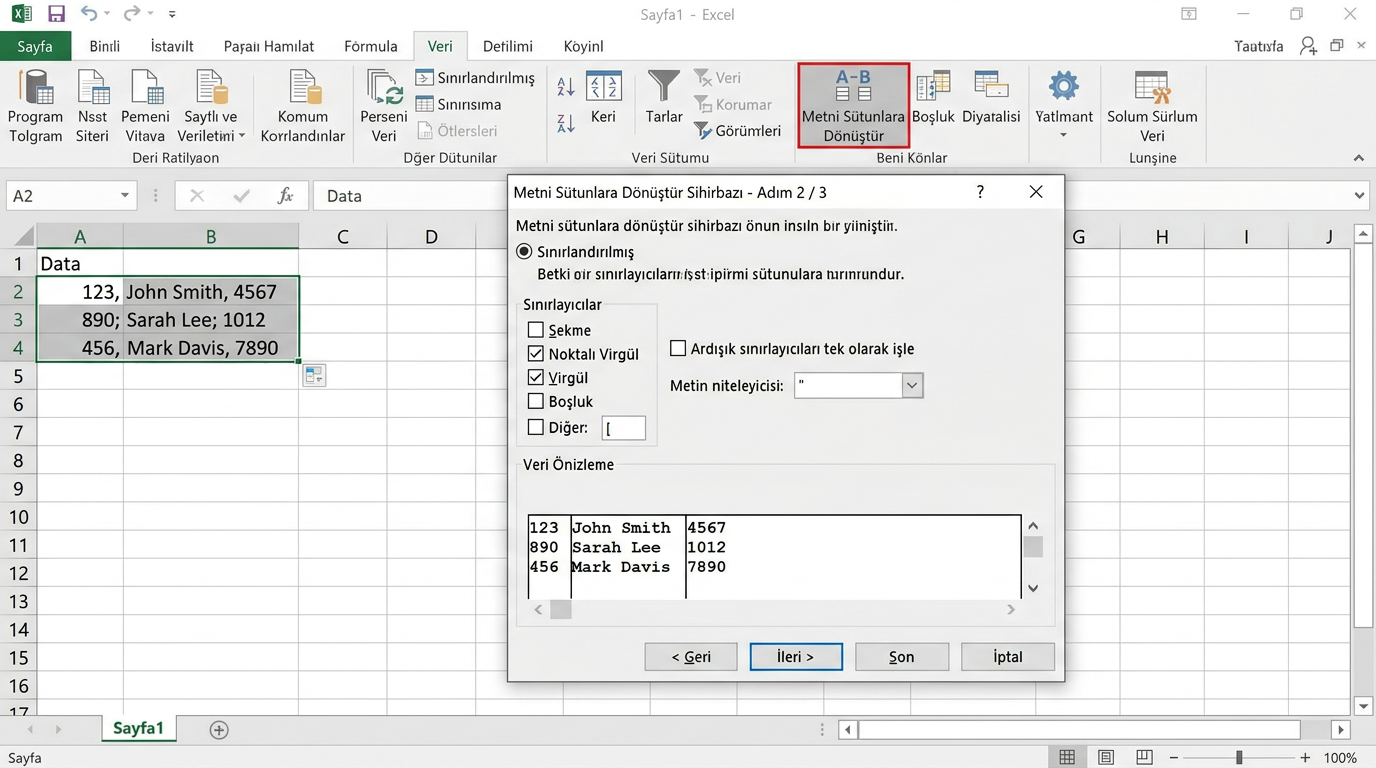Open the dialog help question mark
Screen dimensions: 1376x768
[x=980, y=192]
